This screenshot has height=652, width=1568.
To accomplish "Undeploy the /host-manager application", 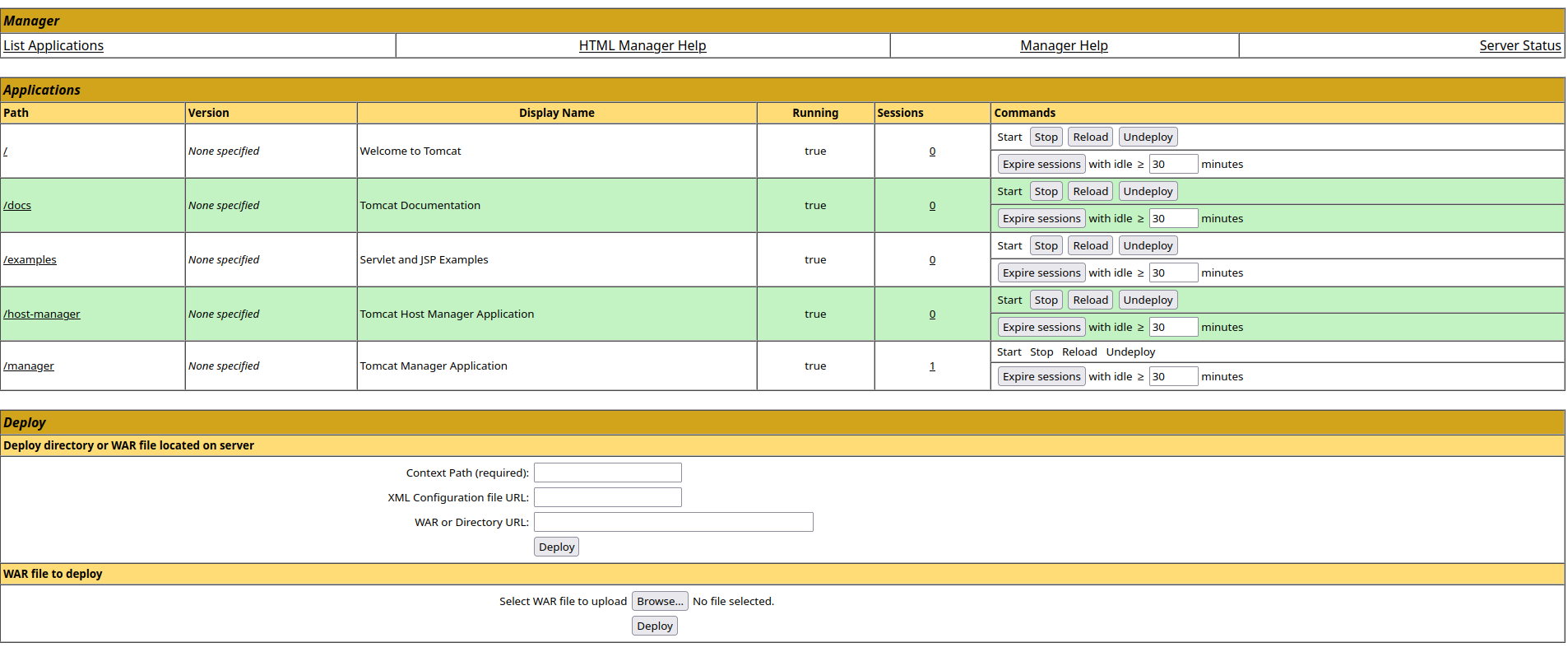I will 1148,300.
